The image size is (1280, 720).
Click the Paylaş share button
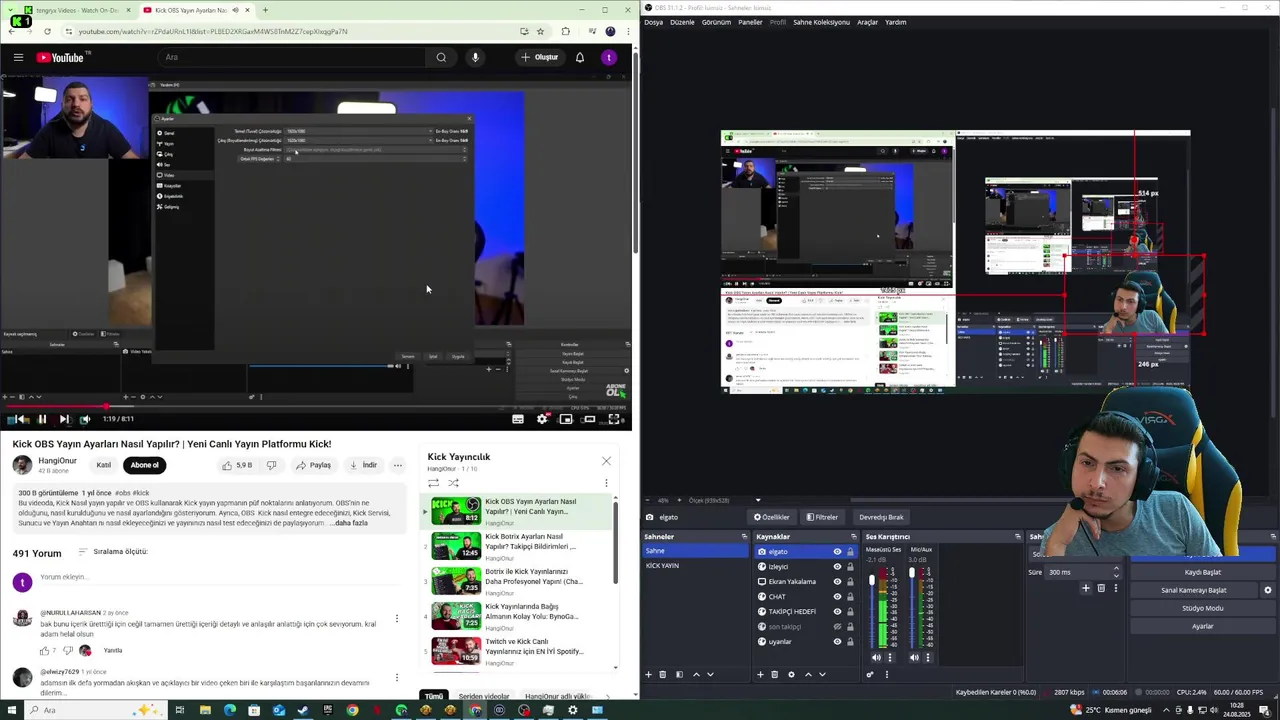point(313,465)
